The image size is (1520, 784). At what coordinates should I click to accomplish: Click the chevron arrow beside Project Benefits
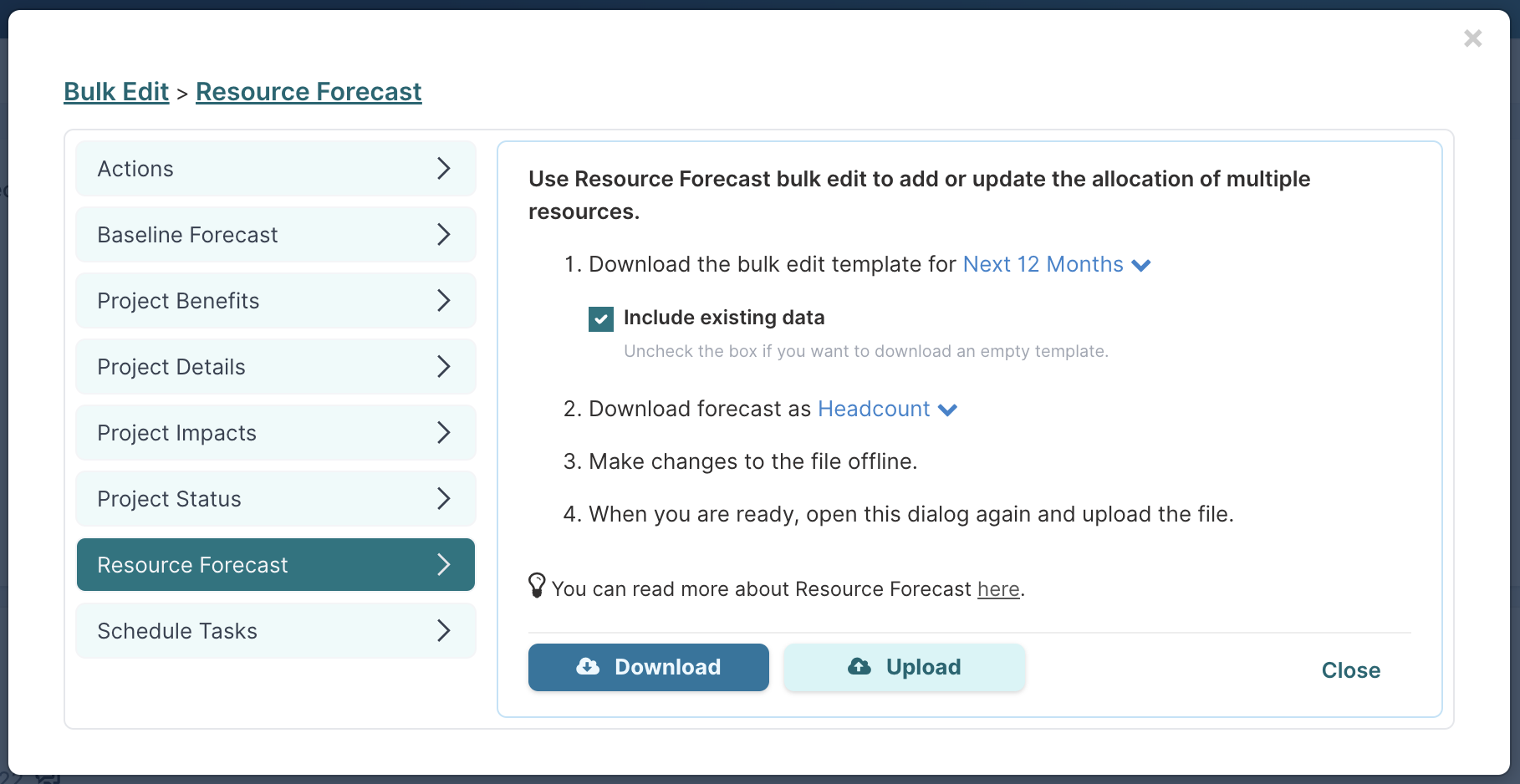444,300
